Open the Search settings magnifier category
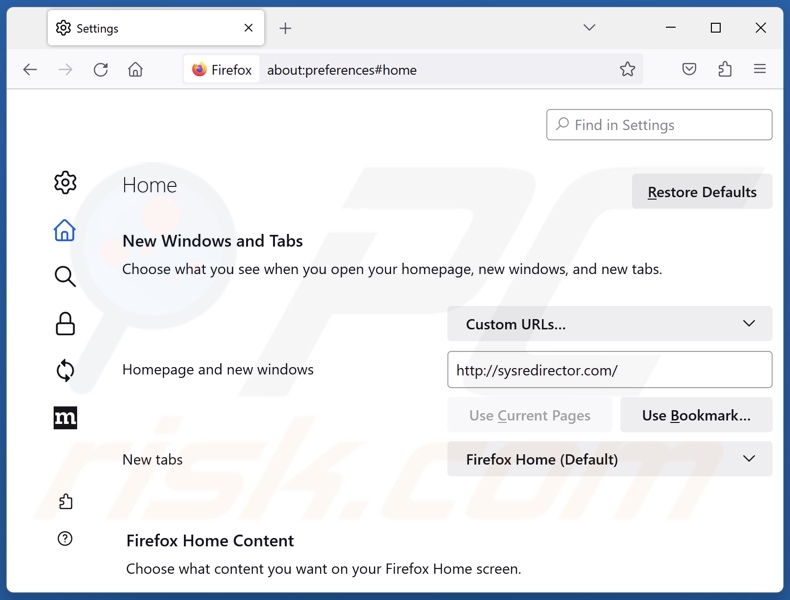 click(x=65, y=277)
